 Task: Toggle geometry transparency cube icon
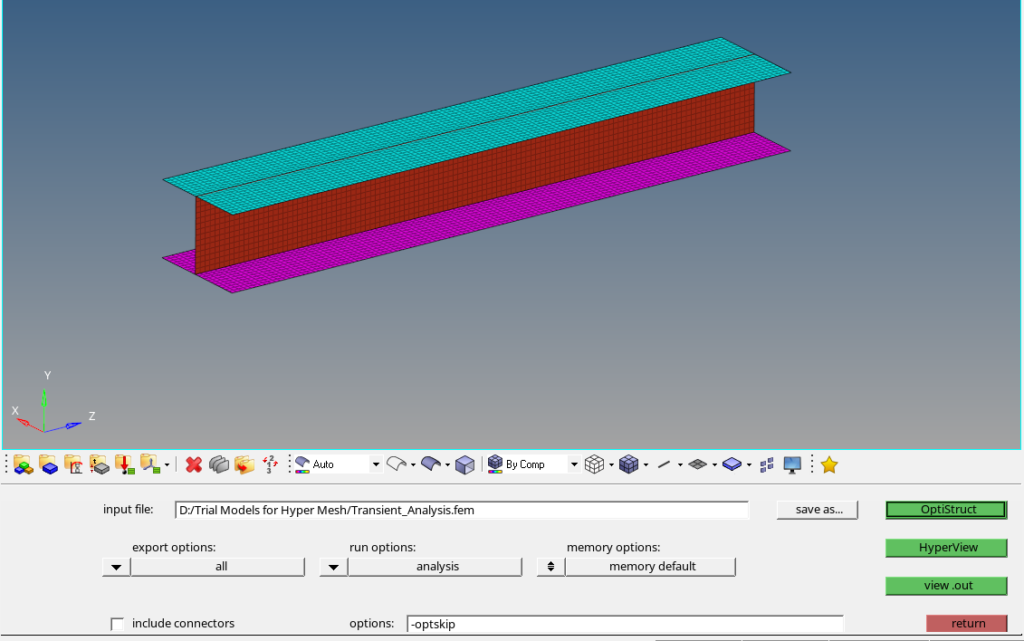[465, 465]
